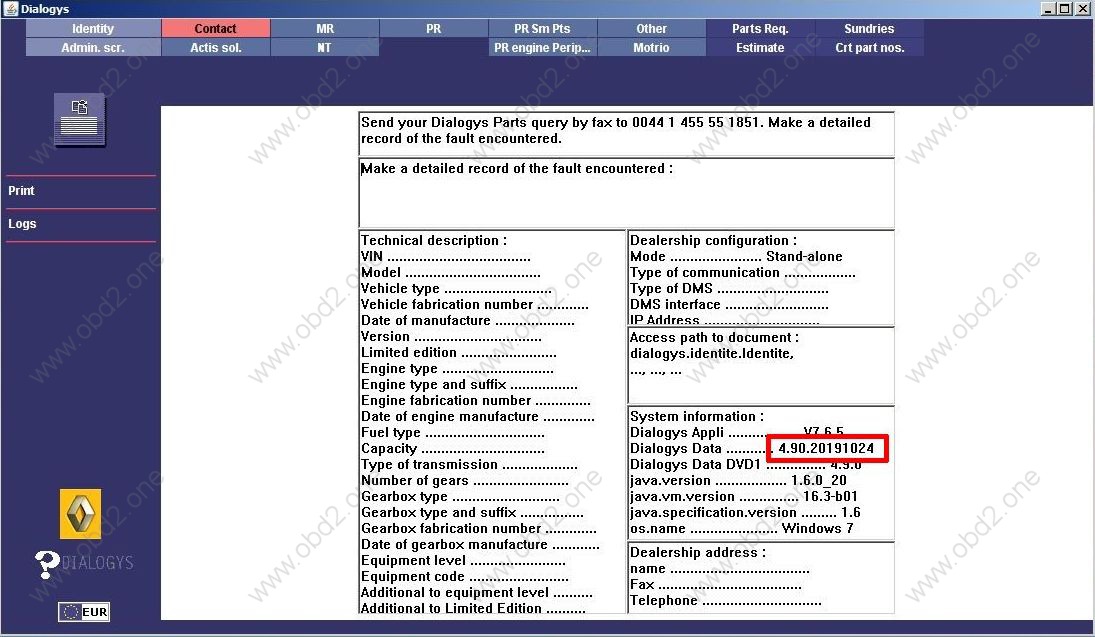Viewport: 1095px width, 637px height.
Task: Switch to the Other tab
Action: click(x=651, y=29)
